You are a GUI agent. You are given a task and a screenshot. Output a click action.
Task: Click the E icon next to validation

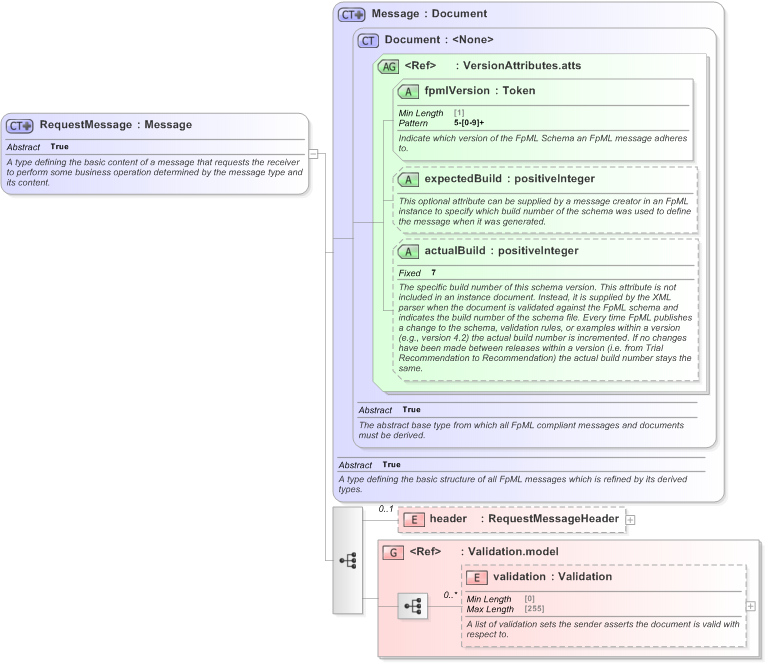coord(477,578)
